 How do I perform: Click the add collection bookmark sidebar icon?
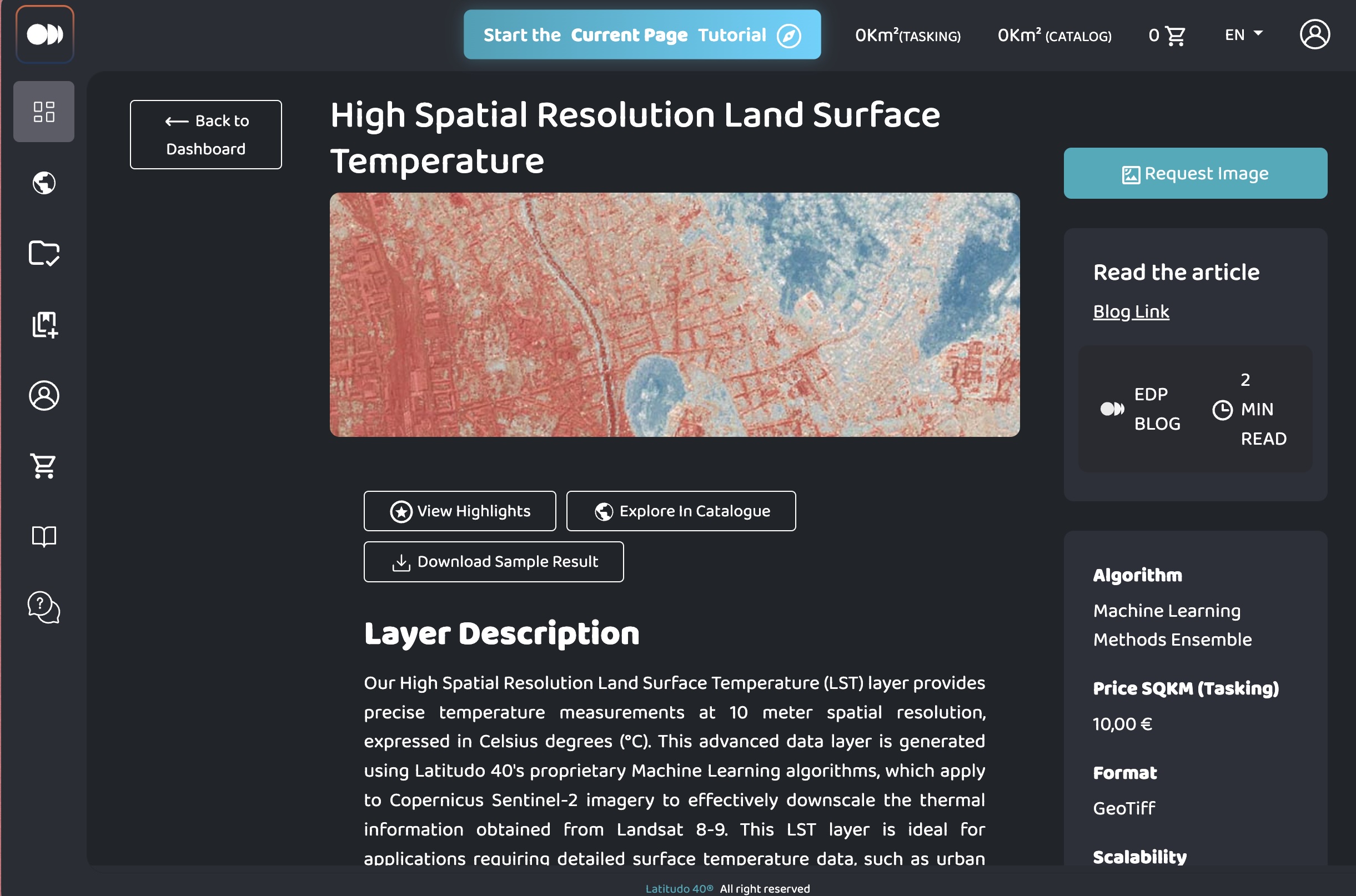point(44,325)
